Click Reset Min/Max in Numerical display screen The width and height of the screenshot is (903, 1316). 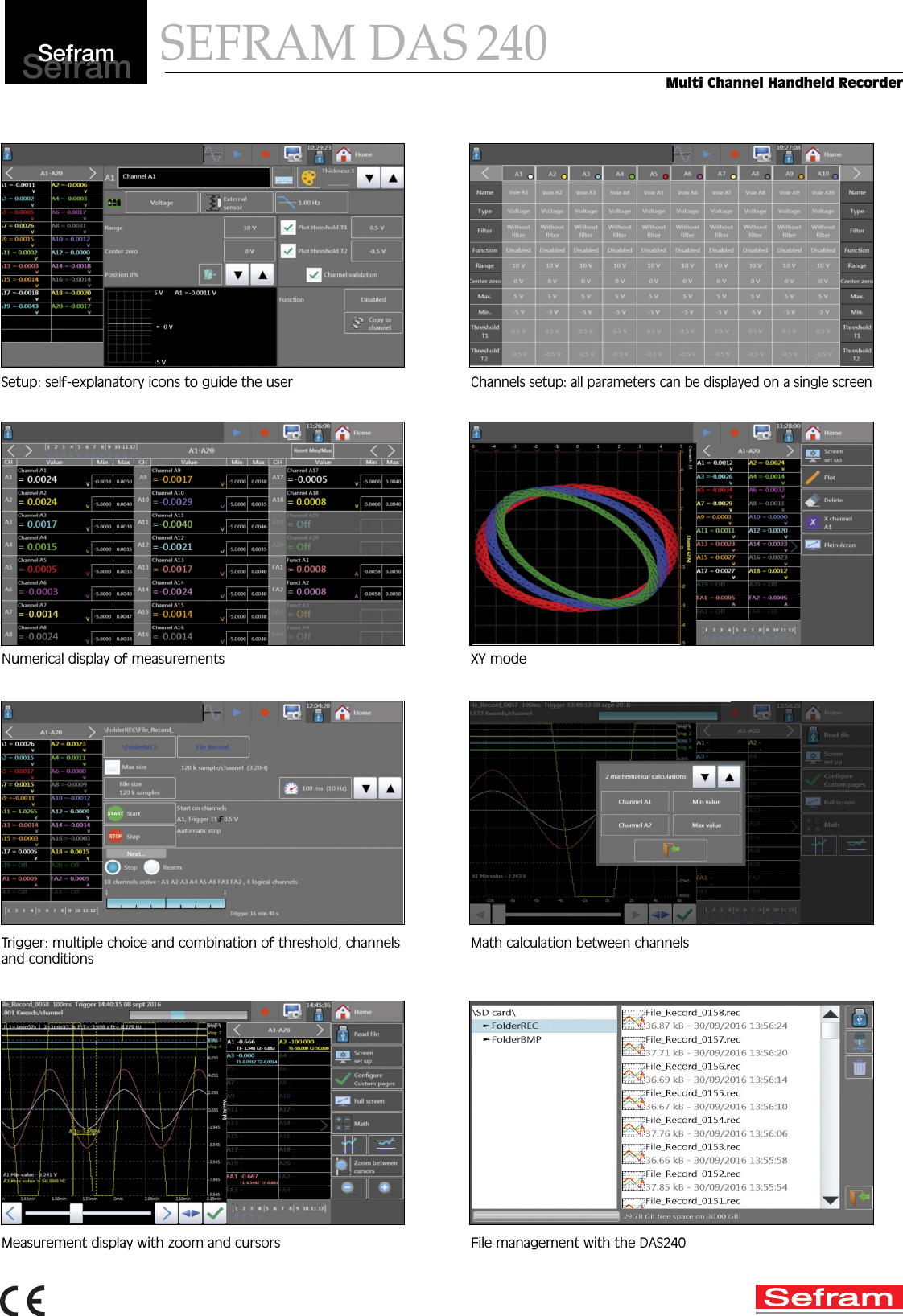tap(312, 450)
